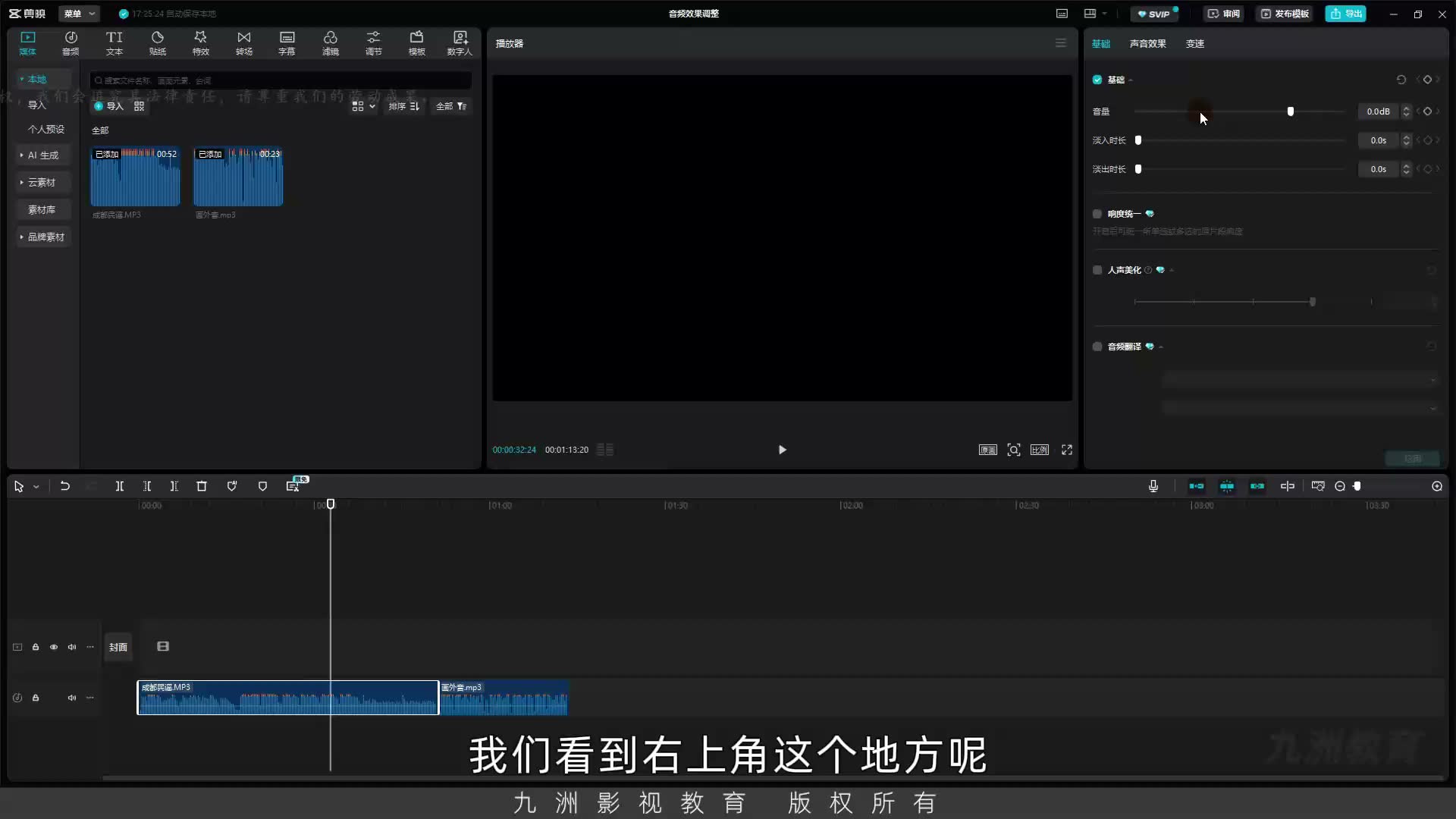
Task: Open the 全部 filter dropdown
Action: [x=451, y=106]
